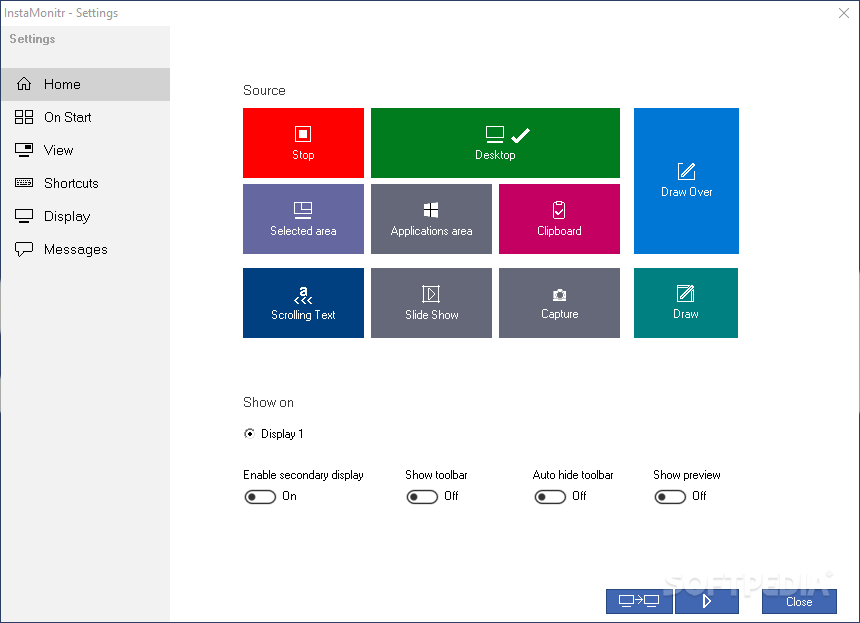860x623 pixels.
Task: Click the Capture camera tile
Action: 559,303
